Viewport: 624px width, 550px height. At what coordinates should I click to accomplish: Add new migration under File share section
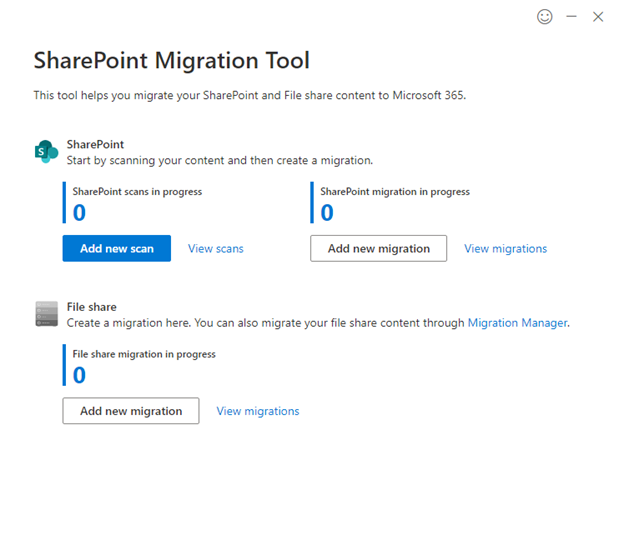pyautogui.click(x=131, y=411)
